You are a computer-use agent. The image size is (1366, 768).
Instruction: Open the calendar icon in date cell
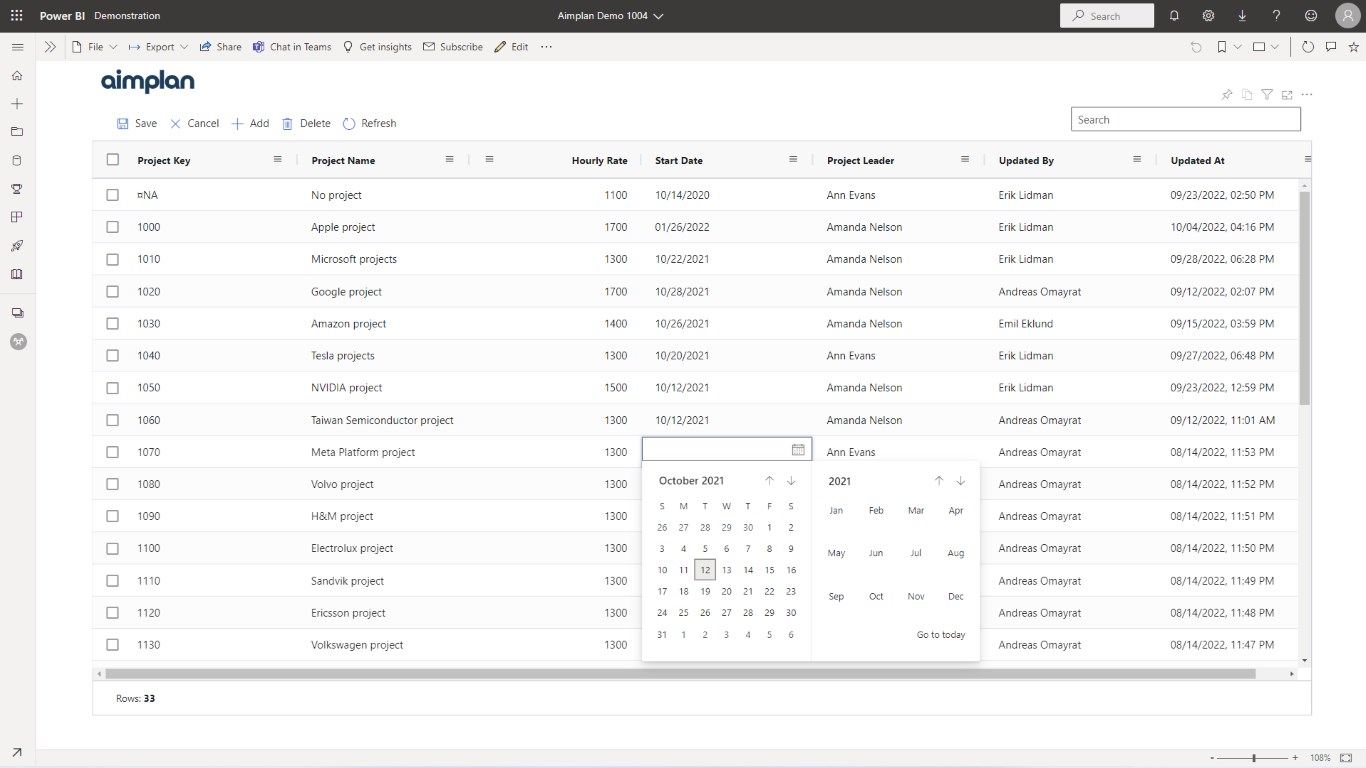798,450
